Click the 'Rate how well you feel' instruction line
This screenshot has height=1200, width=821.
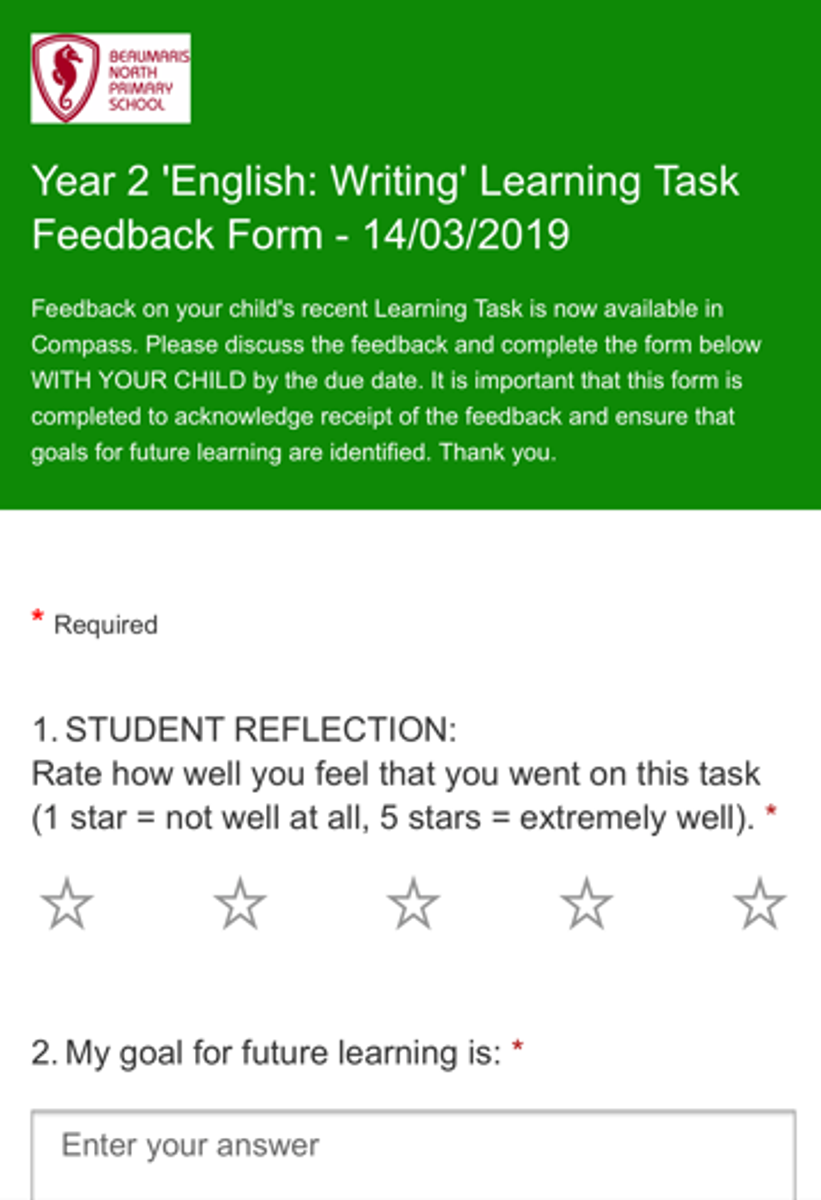pos(396,774)
